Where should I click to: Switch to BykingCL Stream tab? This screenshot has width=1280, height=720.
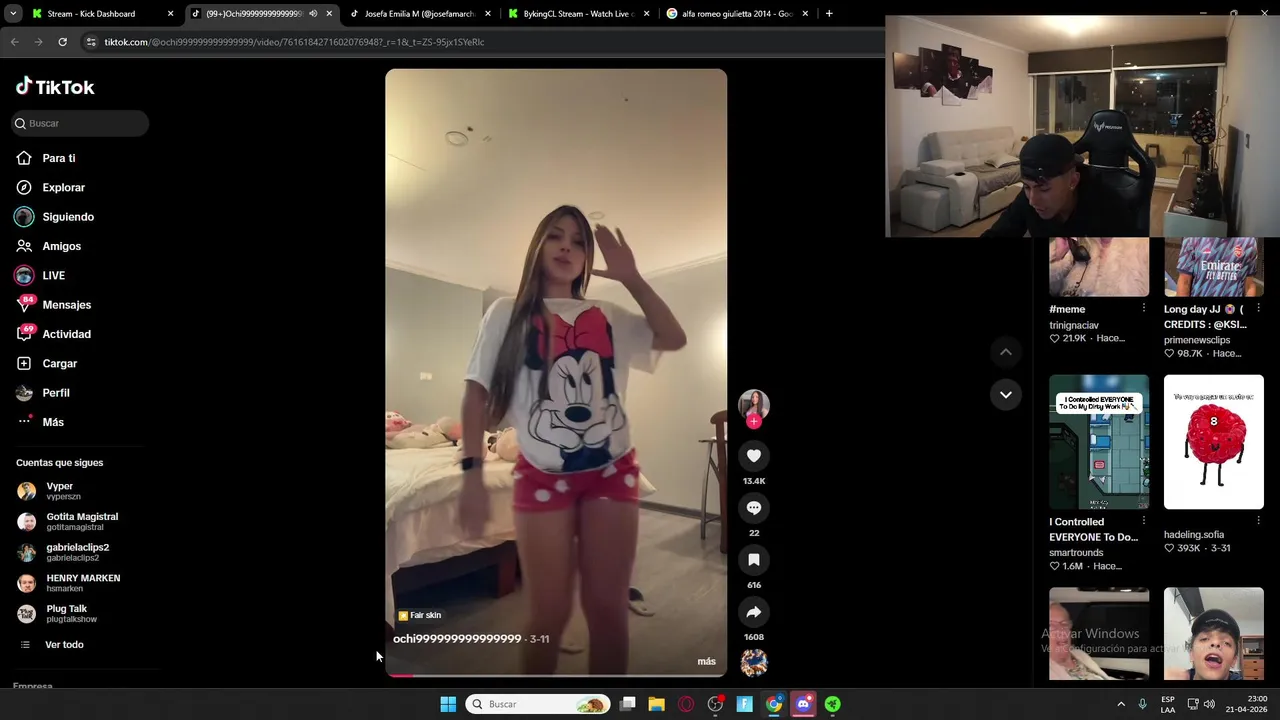578,14
